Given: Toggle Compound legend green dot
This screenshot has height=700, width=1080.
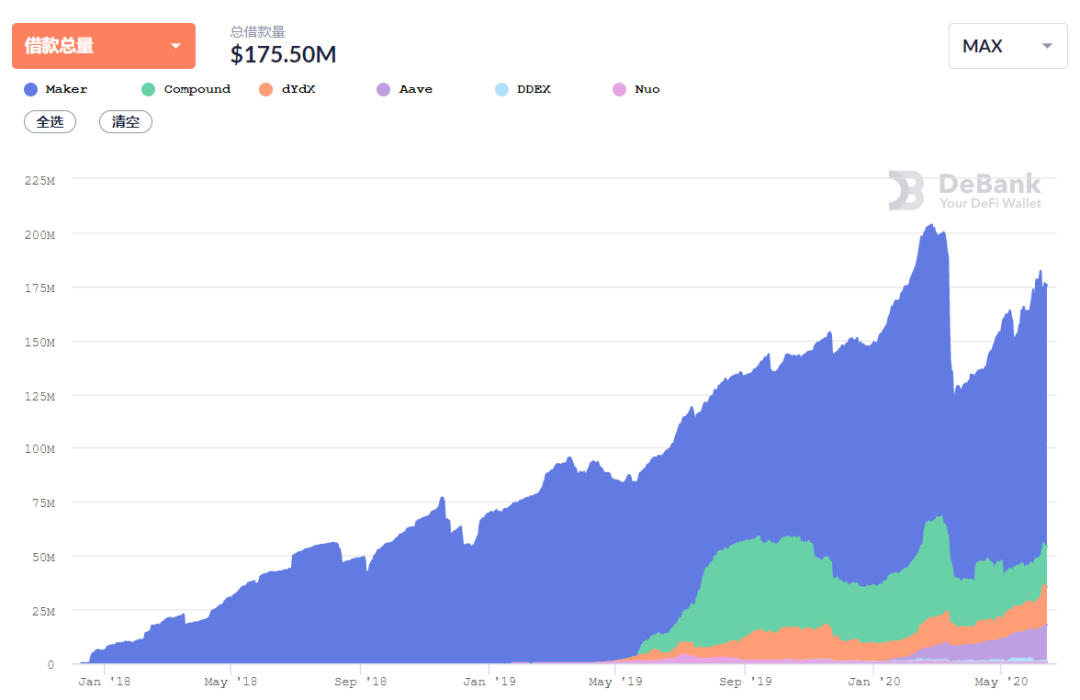Looking at the screenshot, I should pos(148,90).
